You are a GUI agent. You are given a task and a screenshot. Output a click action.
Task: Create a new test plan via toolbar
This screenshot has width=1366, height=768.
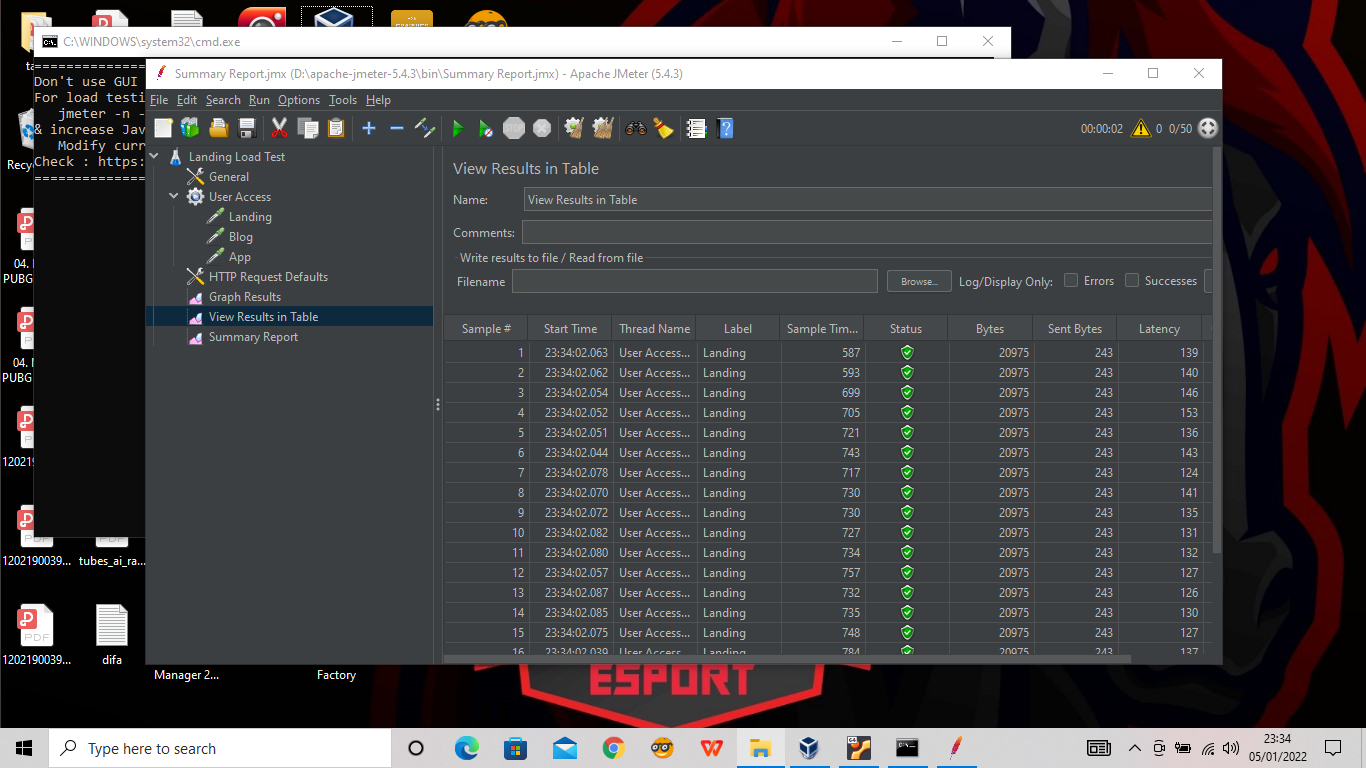click(x=163, y=128)
